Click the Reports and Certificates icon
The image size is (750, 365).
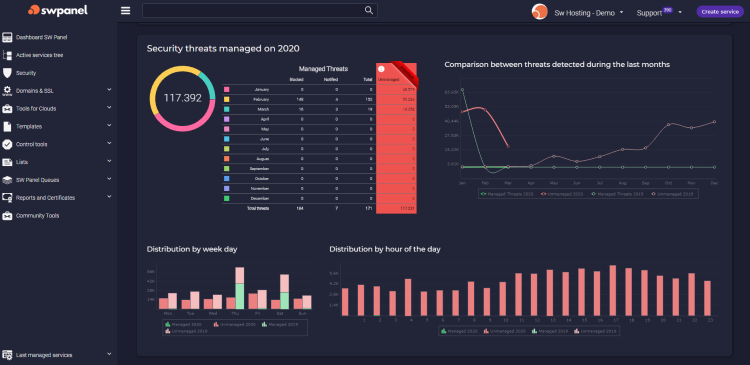point(7,198)
